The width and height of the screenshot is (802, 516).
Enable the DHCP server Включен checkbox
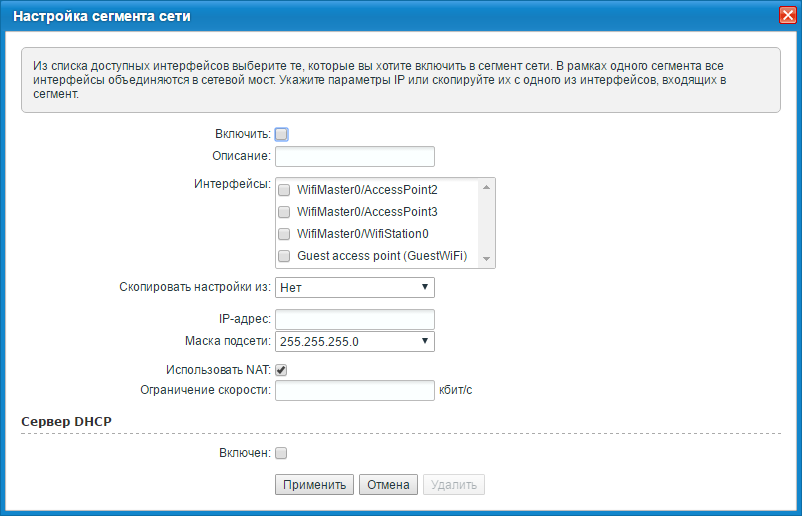[281, 453]
